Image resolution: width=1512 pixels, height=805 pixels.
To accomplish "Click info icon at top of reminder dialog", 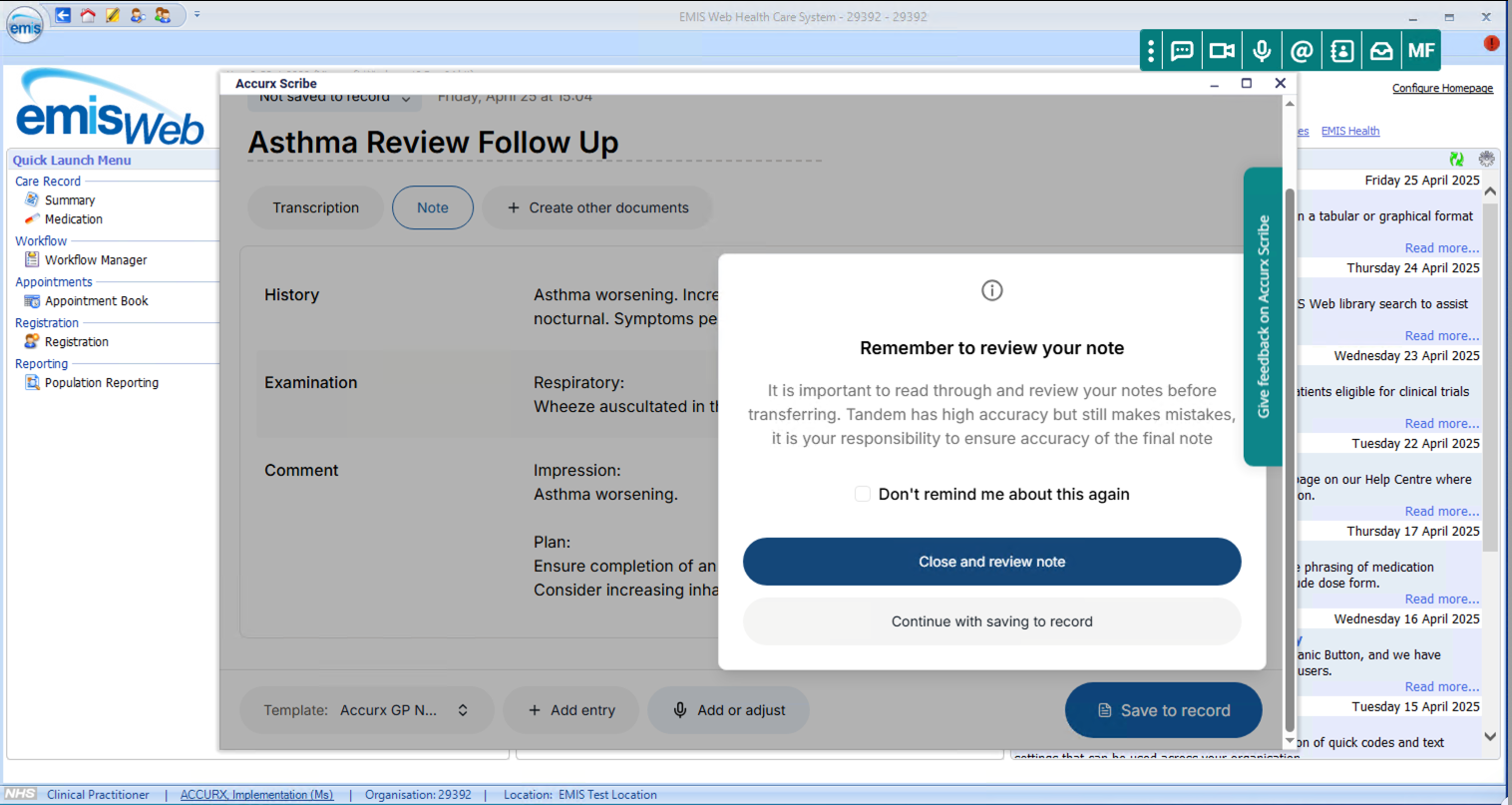I will (x=991, y=290).
